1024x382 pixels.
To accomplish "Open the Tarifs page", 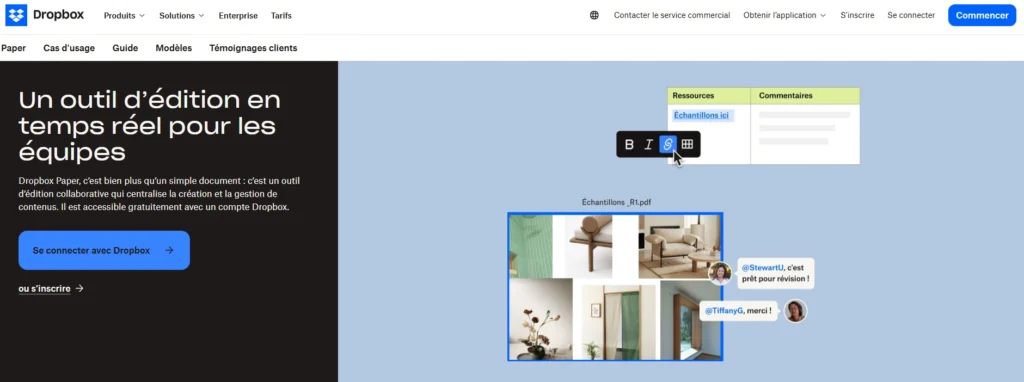I will [x=281, y=16].
